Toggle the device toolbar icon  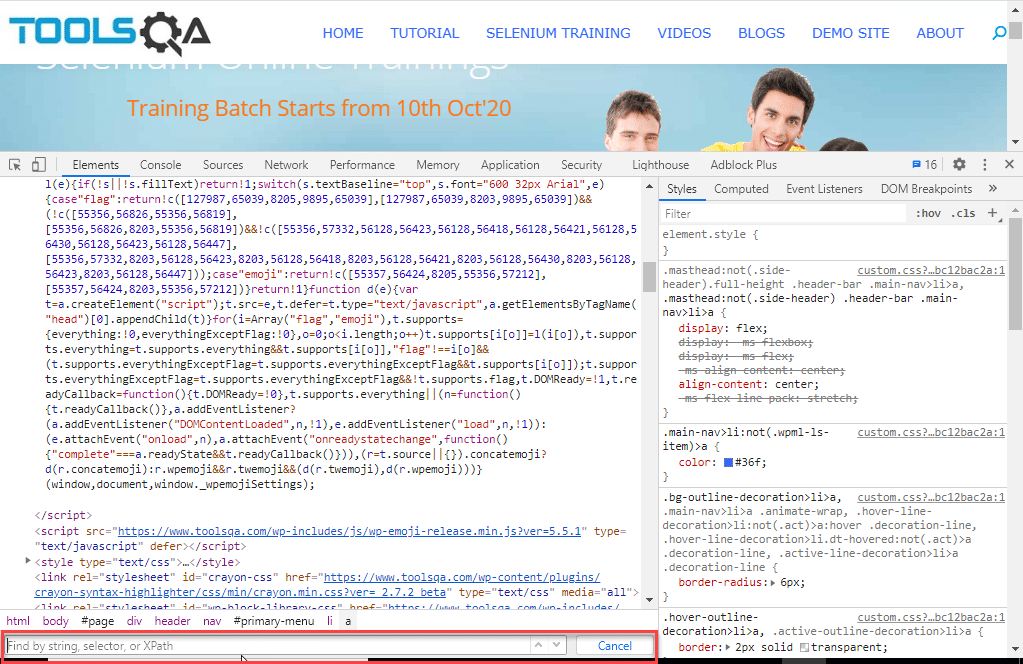[x=39, y=165]
